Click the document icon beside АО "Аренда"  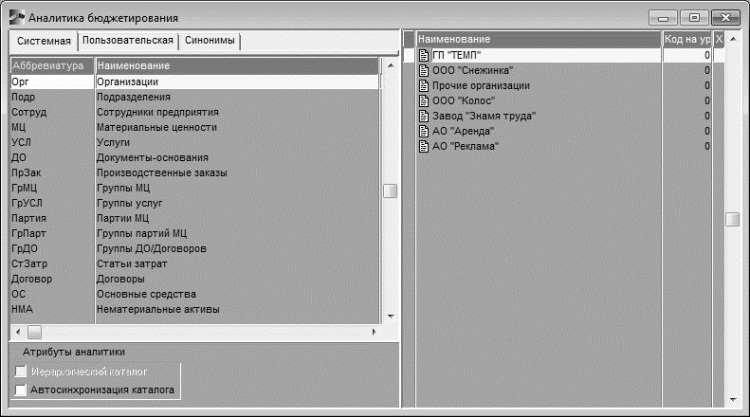(423, 131)
